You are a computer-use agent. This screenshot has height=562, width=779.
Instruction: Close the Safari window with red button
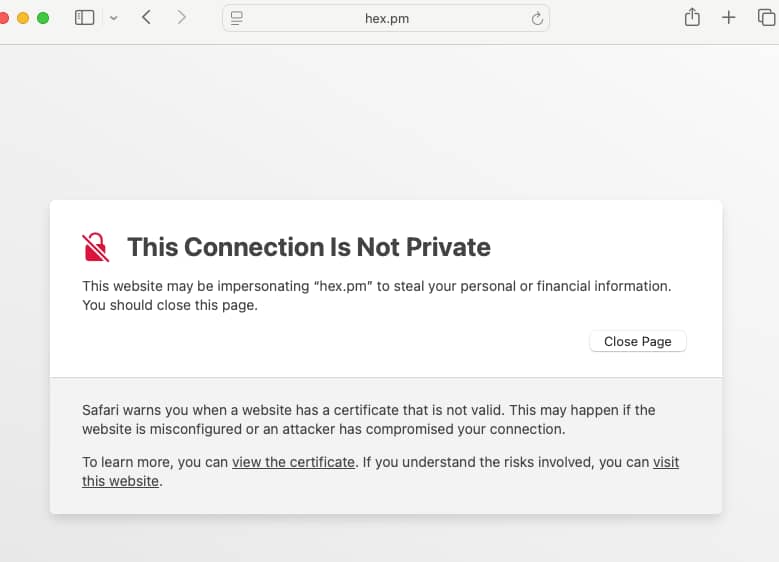tap(3, 18)
